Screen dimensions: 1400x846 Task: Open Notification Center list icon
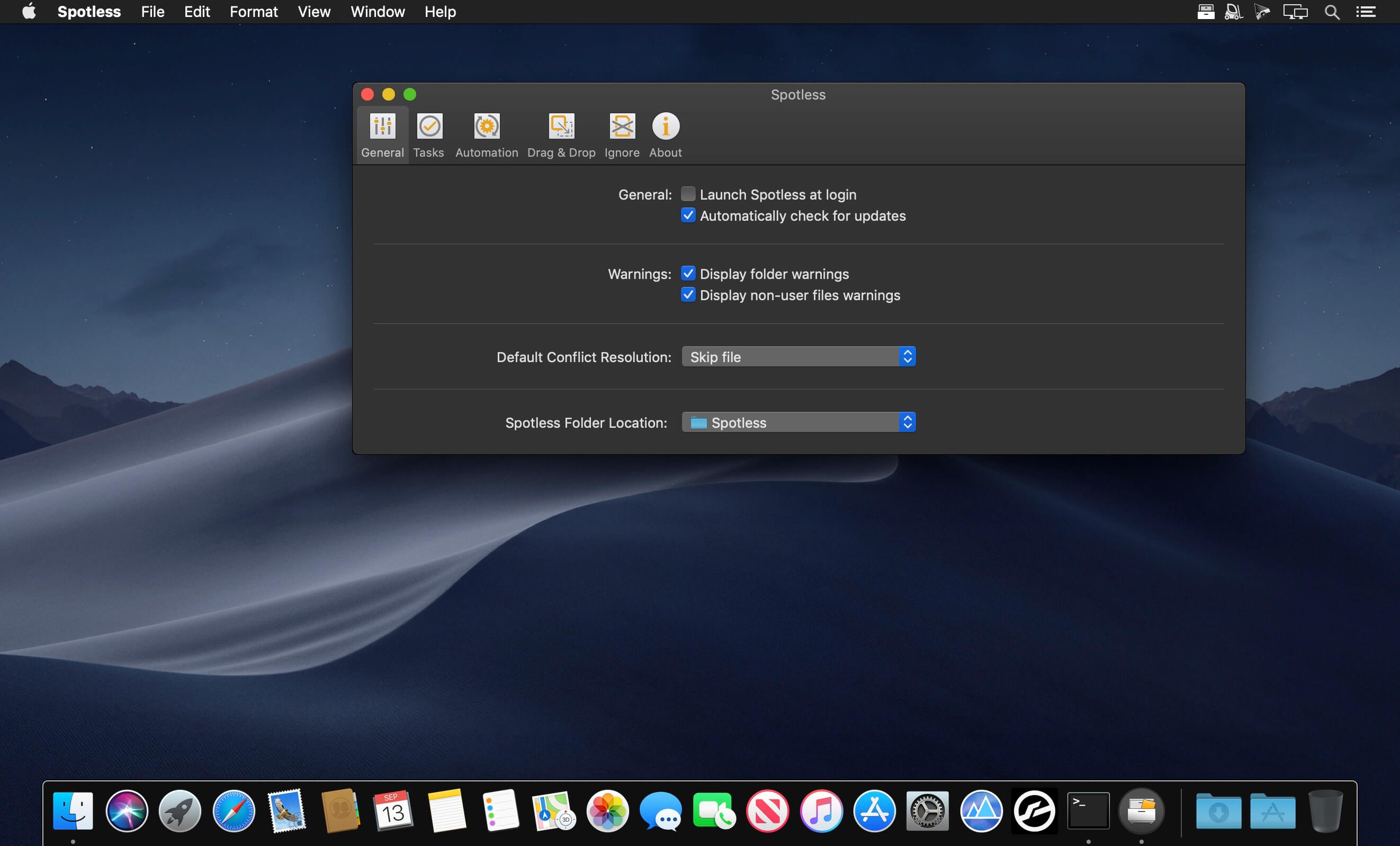tap(1366, 12)
